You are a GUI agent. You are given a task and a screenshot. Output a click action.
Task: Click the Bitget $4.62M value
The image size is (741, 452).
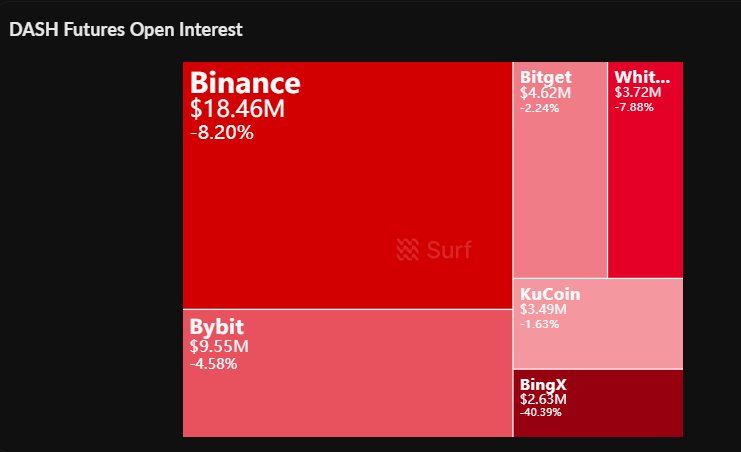[x=545, y=93]
